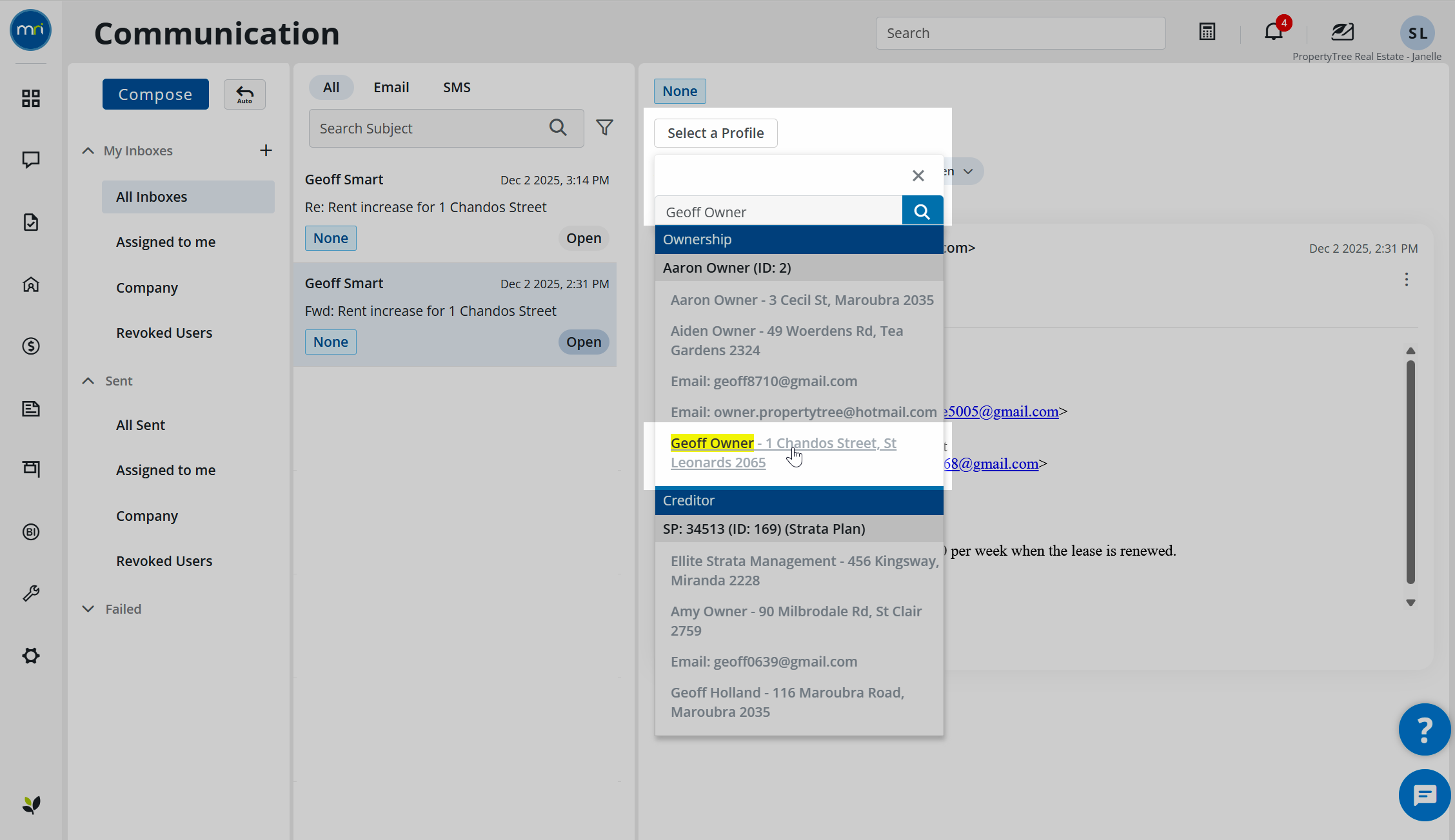Click the Geoff Owner profile search field
Viewport: 1455px width, 840px height.
778,211
